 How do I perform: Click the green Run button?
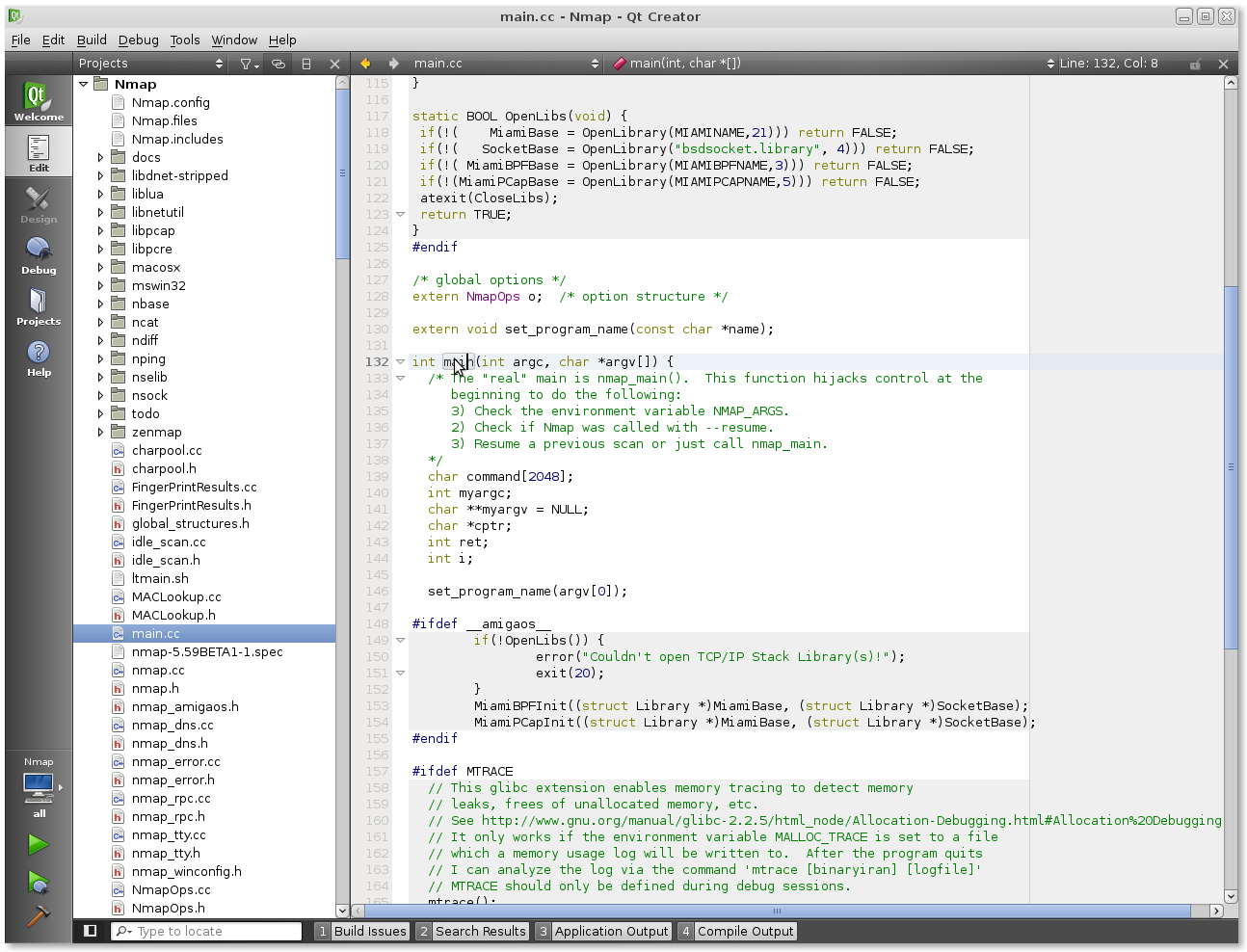[39, 845]
